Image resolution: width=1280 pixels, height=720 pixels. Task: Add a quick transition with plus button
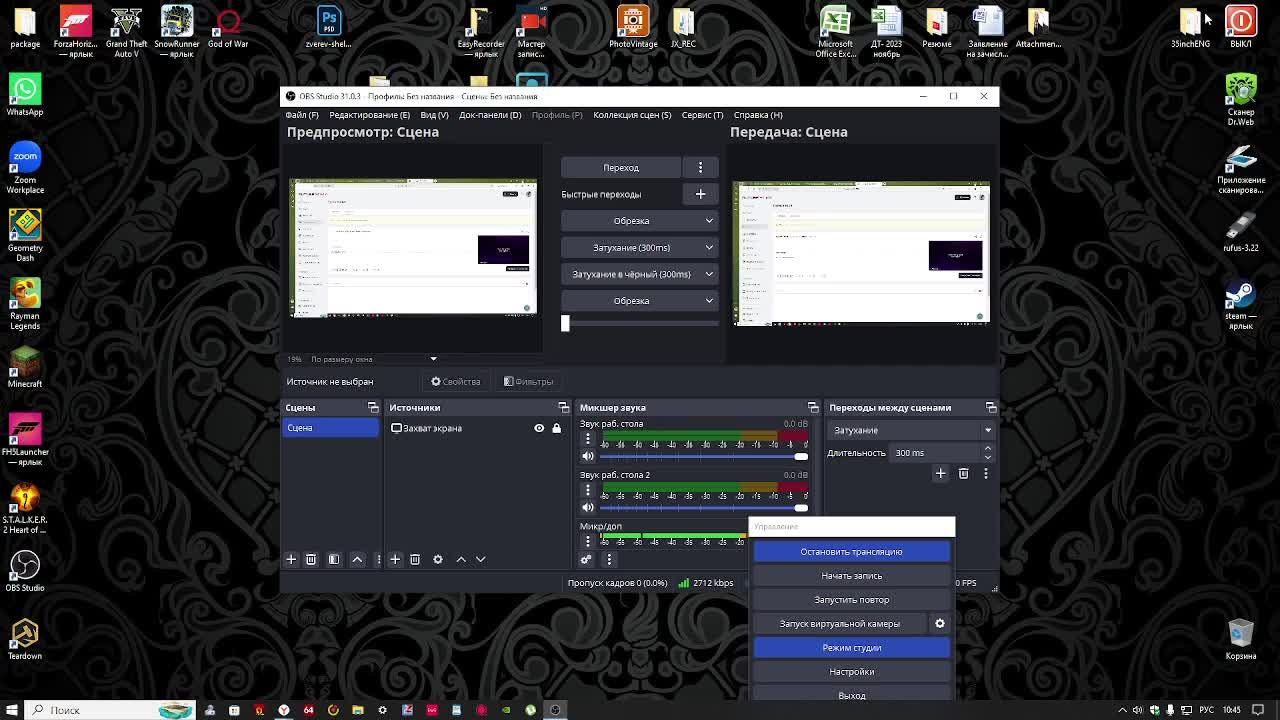tap(700, 194)
